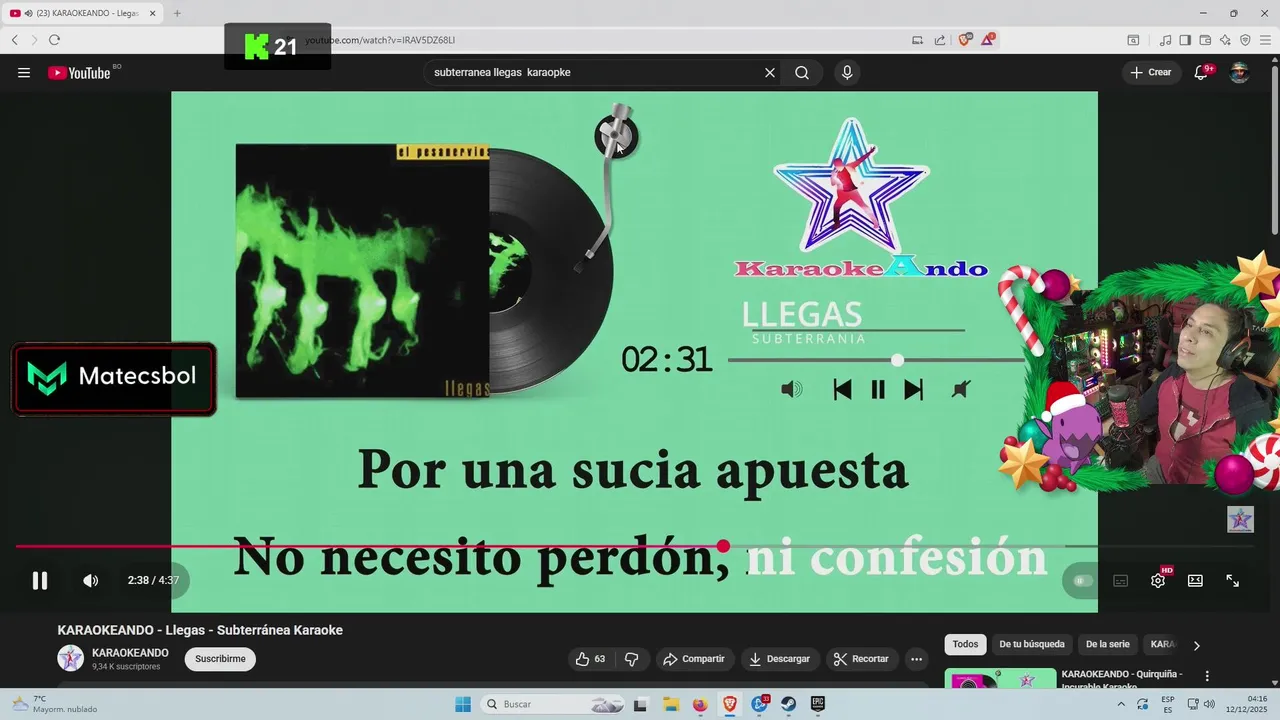Show more filter chips with right arrow

pos(1197,645)
